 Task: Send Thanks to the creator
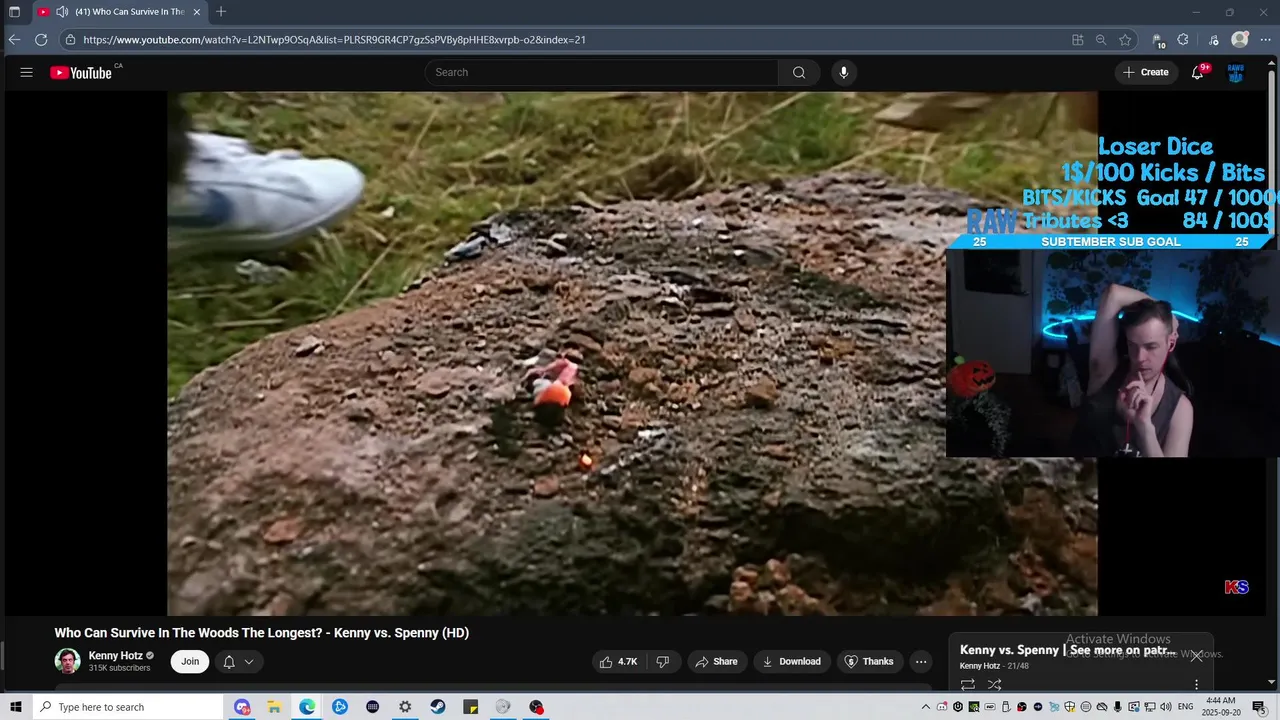pyautogui.click(x=869, y=661)
